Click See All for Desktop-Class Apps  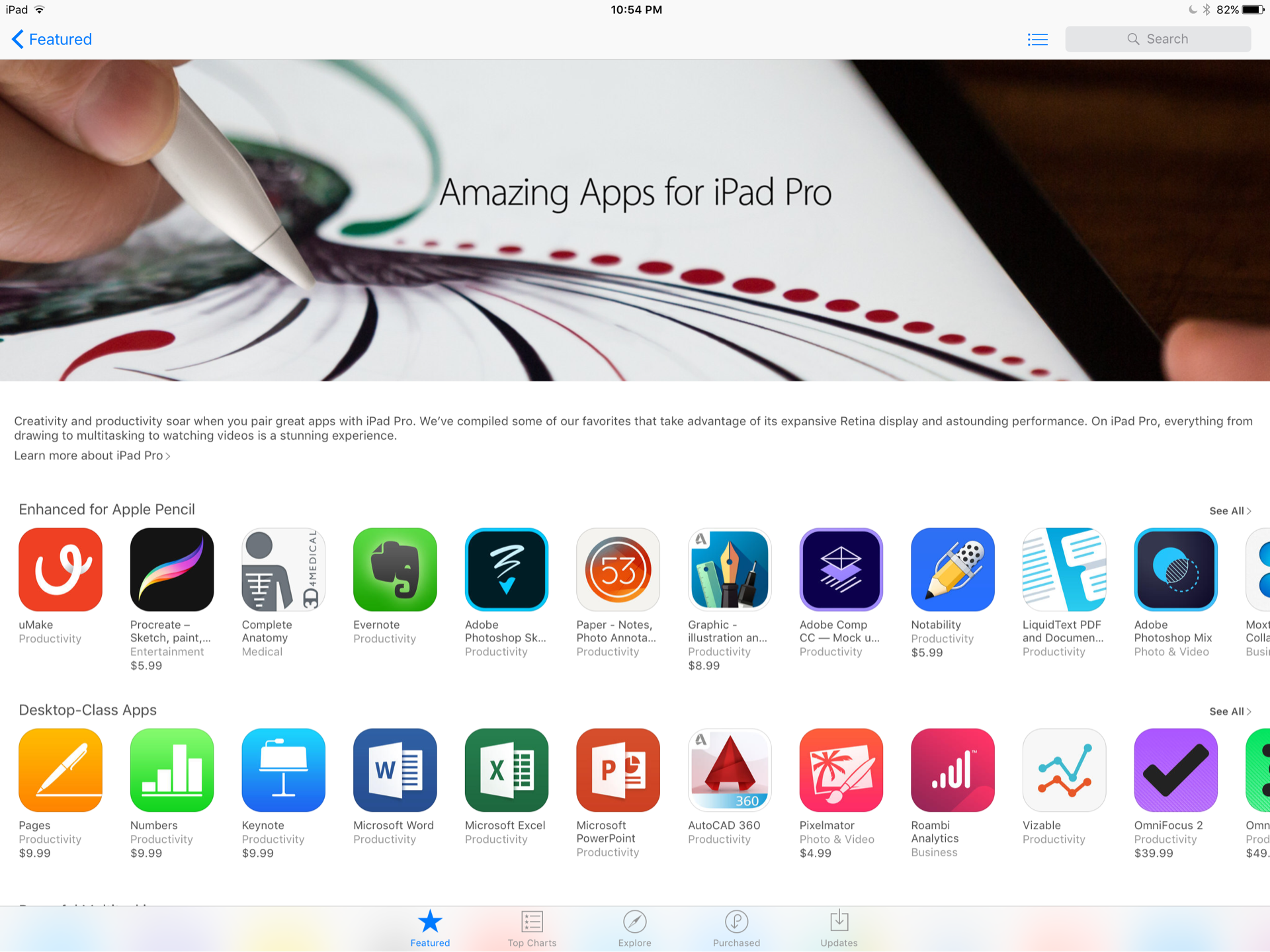(1232, 710)
